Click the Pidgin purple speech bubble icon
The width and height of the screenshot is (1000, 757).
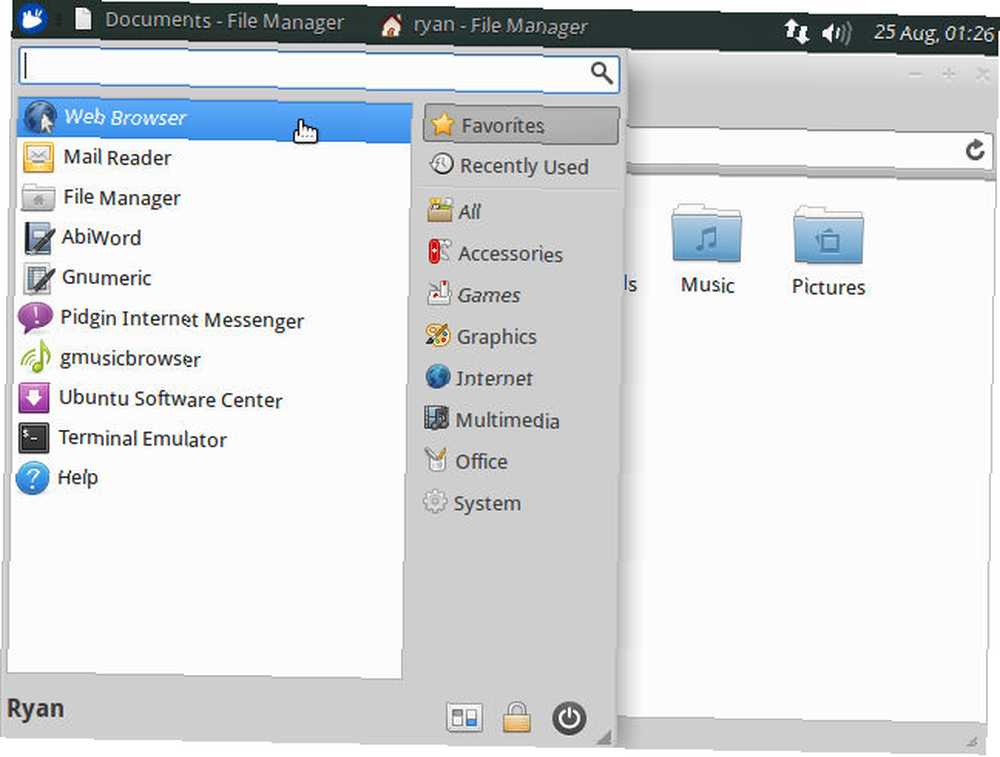(x=35, y=318)
